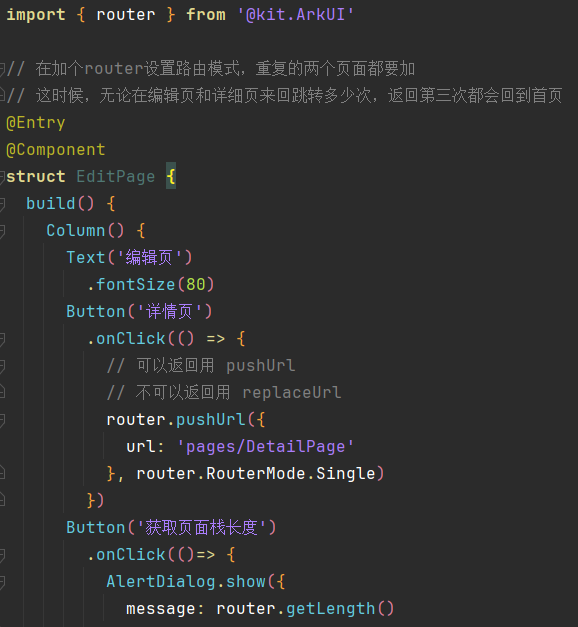578x627 pixels.
Task: Fold the second .onClick handler
Action: coord(2,555)
